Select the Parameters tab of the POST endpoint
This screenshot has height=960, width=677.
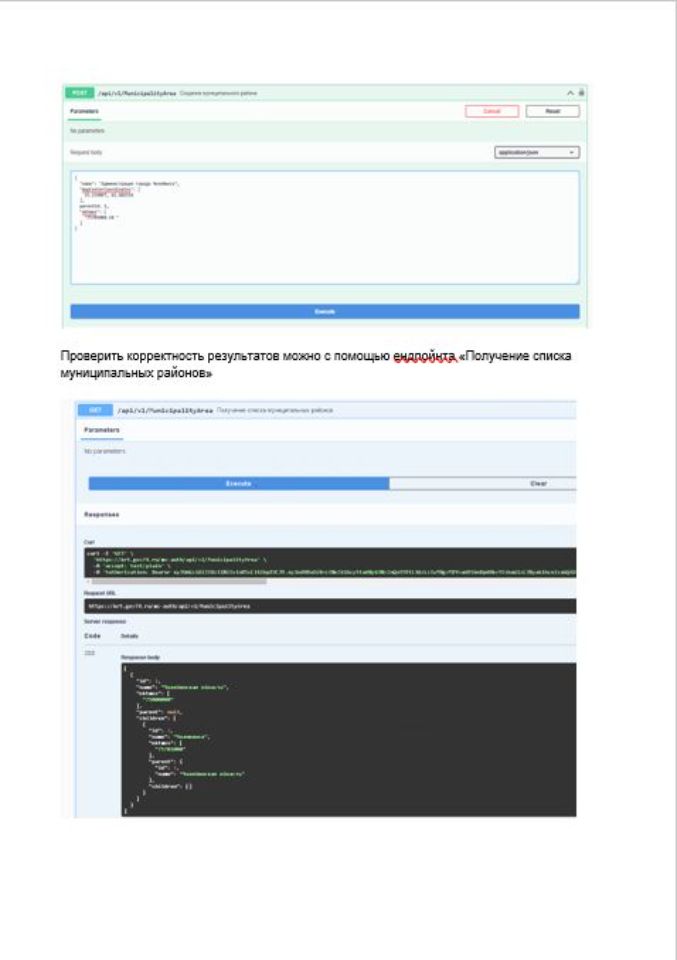tap(84, 111)
